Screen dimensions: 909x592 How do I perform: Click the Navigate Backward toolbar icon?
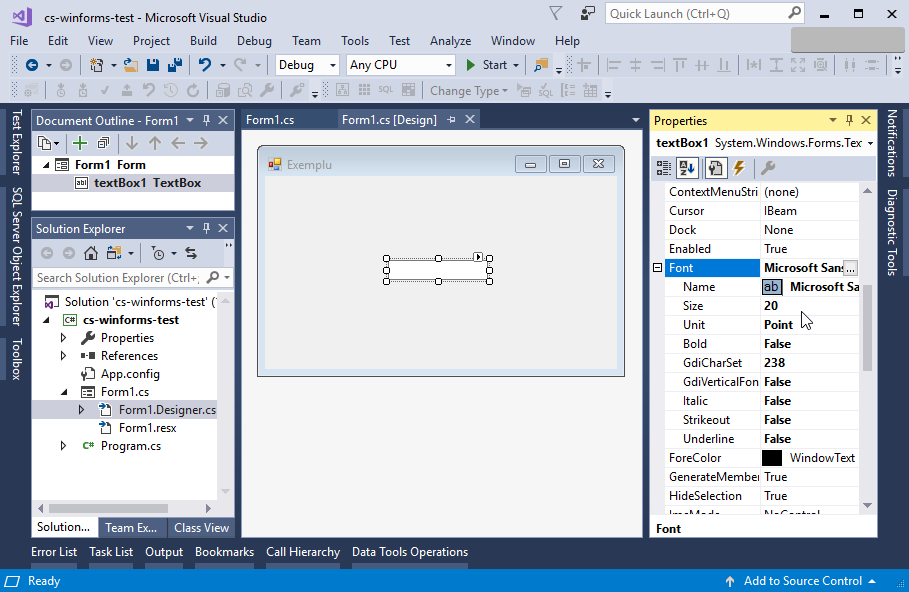(32, 65)
